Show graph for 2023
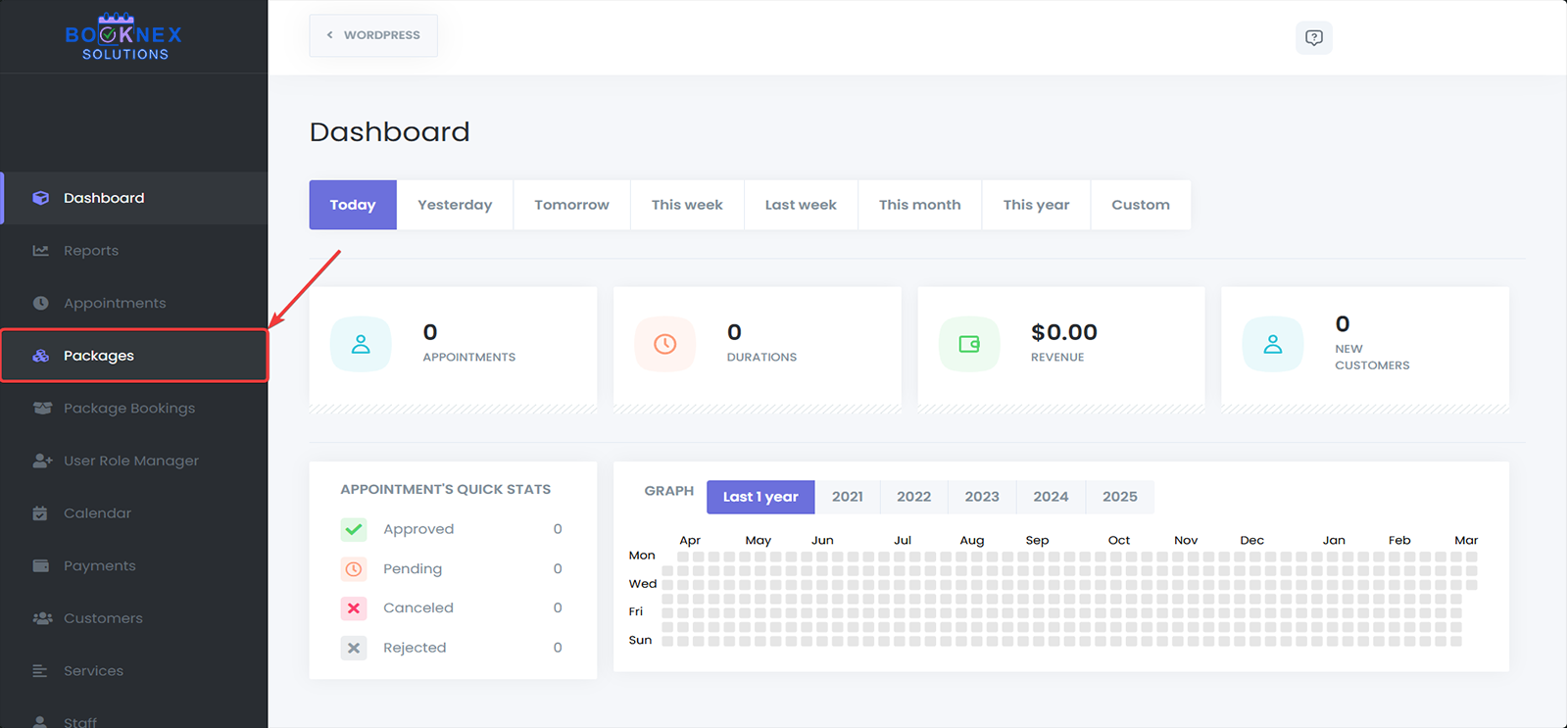This screenshot has width=1568, height=728. tap(981, 497)
